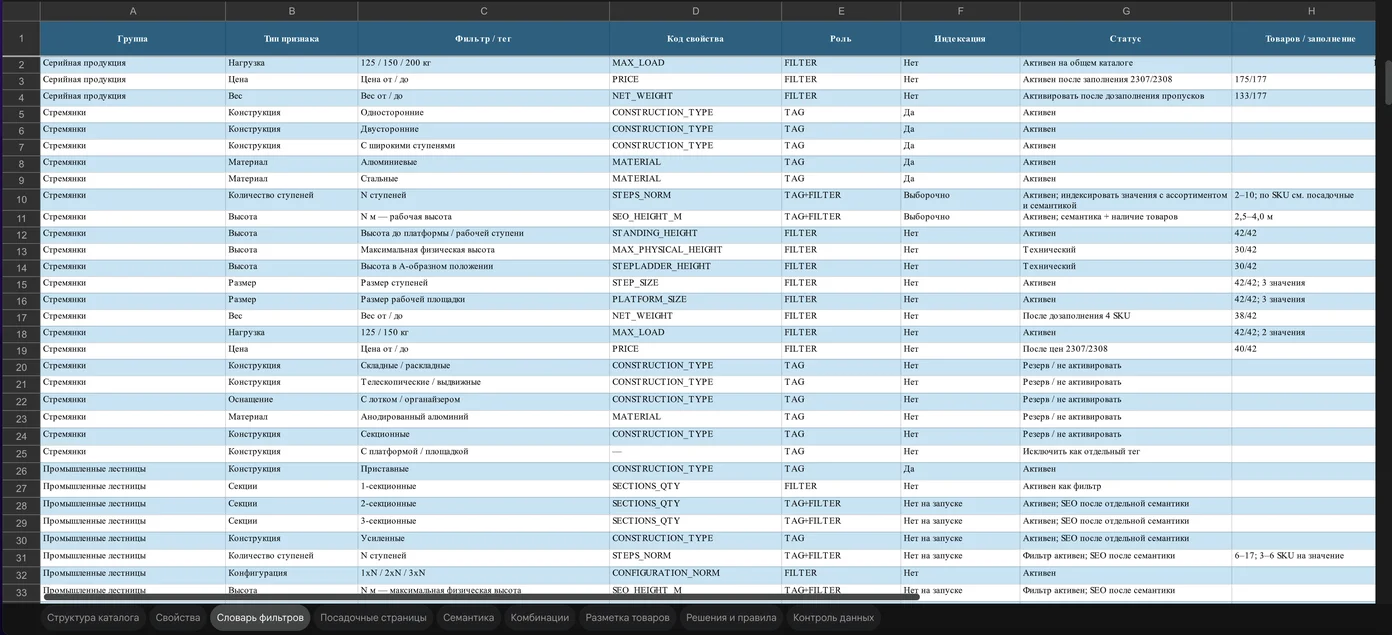The height and width of the screenshot is (635, 1392).
Task: Select the cell "Активен как фильтр"
Action: click(1126, 487)
